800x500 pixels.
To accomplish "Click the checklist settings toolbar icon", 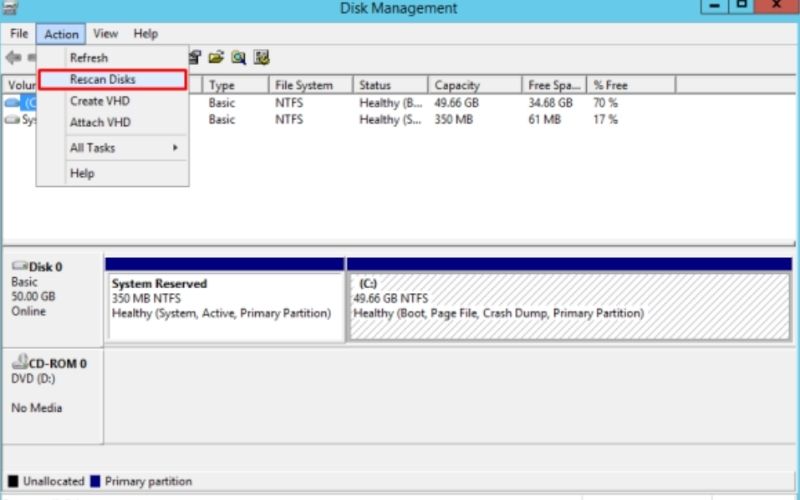I will pyautogui.click(x=261, y=58).
